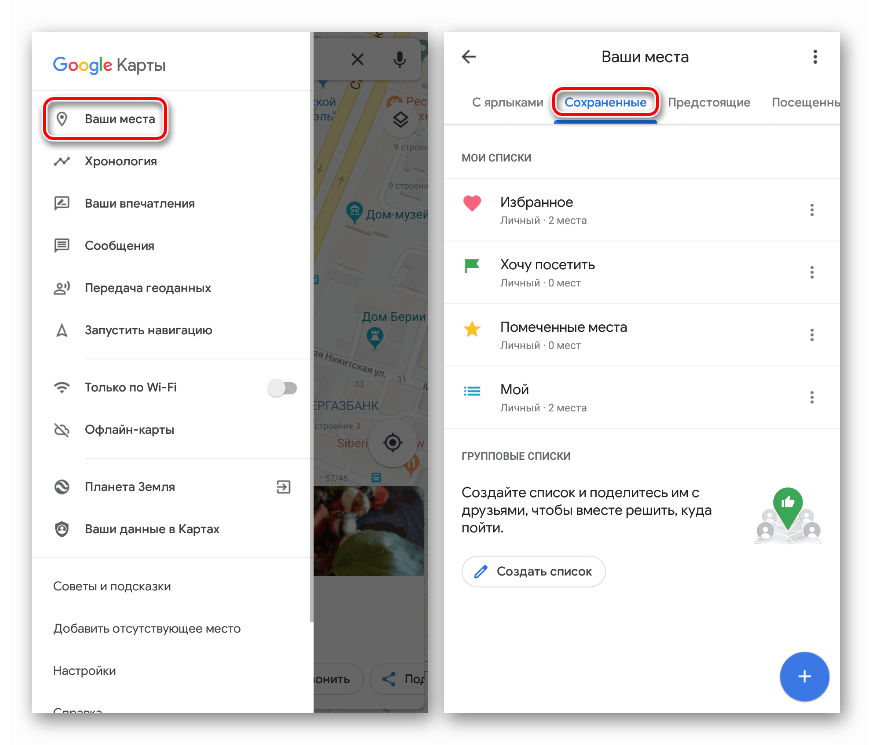
Task: Open the overflow menu in the Ваши места header
Action: click(x=815, y=57)
